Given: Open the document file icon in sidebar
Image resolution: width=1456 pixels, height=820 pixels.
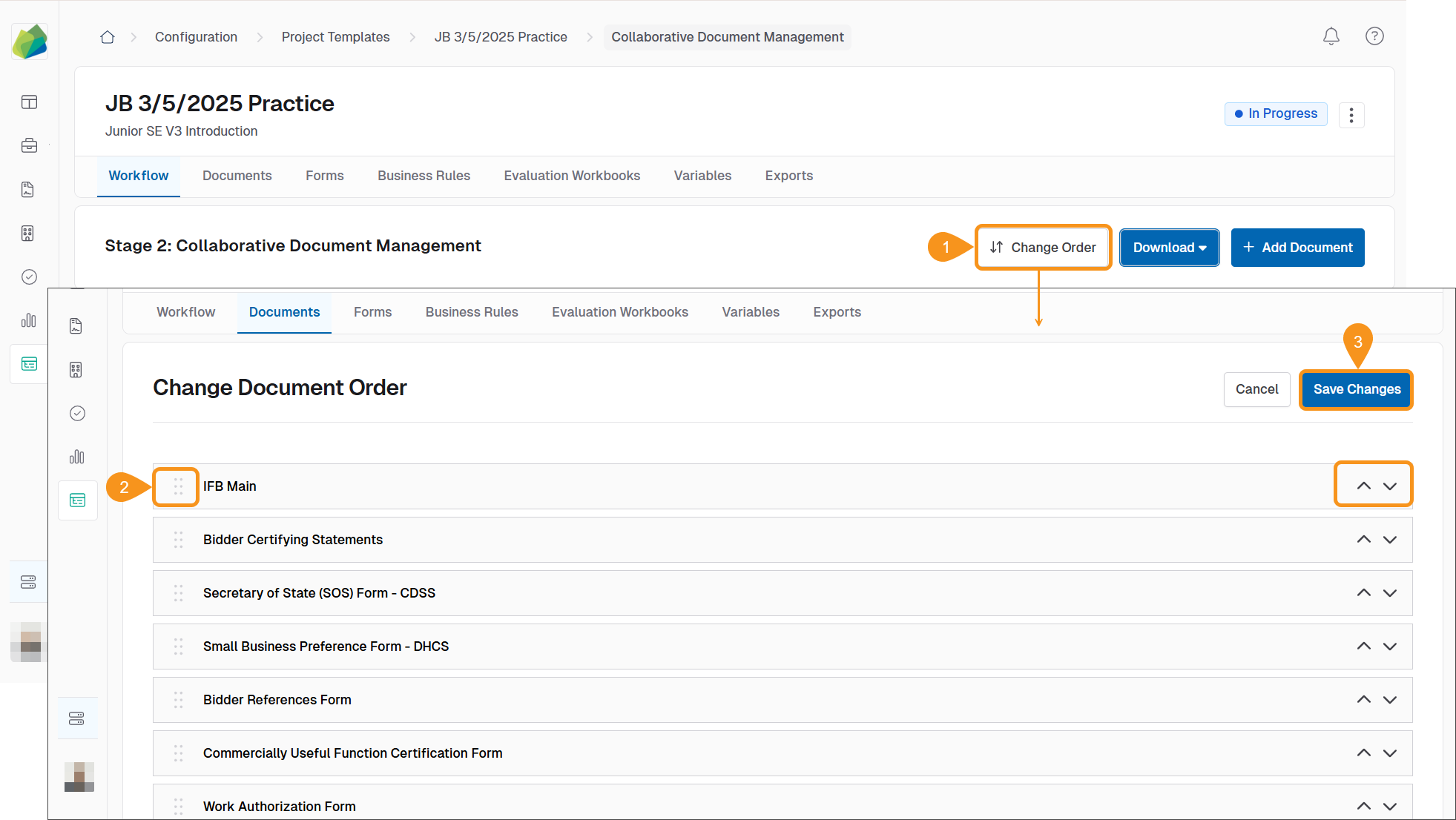Looking at the screenshot, I should (29, 189).
